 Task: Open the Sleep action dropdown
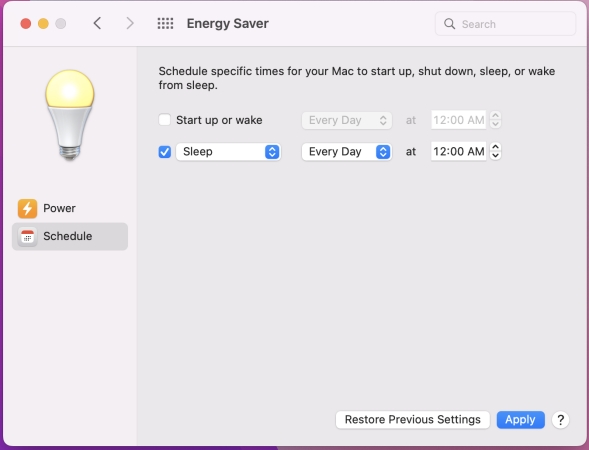coord(228,152)
